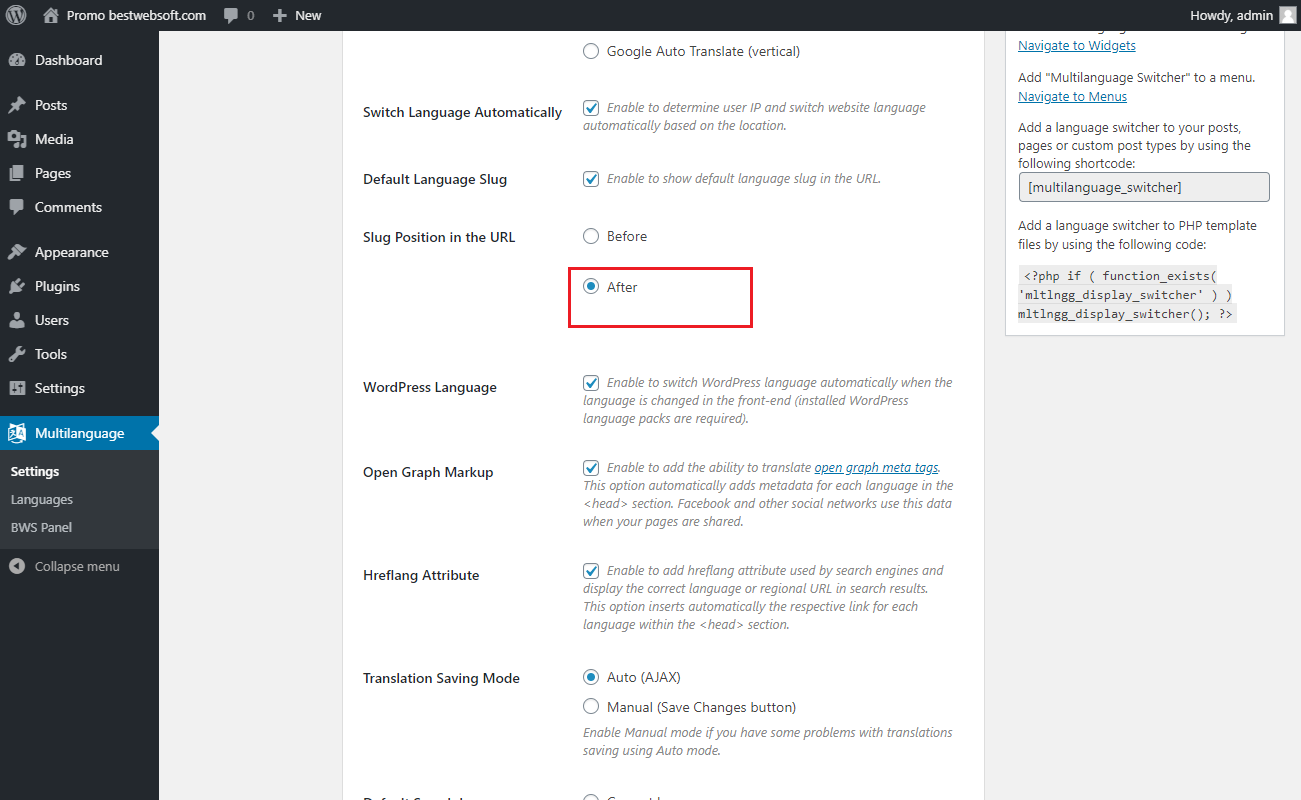Toggle Switch Language Automatically checkbox
Screen dimensions: 1301x800
pos(591,108)
